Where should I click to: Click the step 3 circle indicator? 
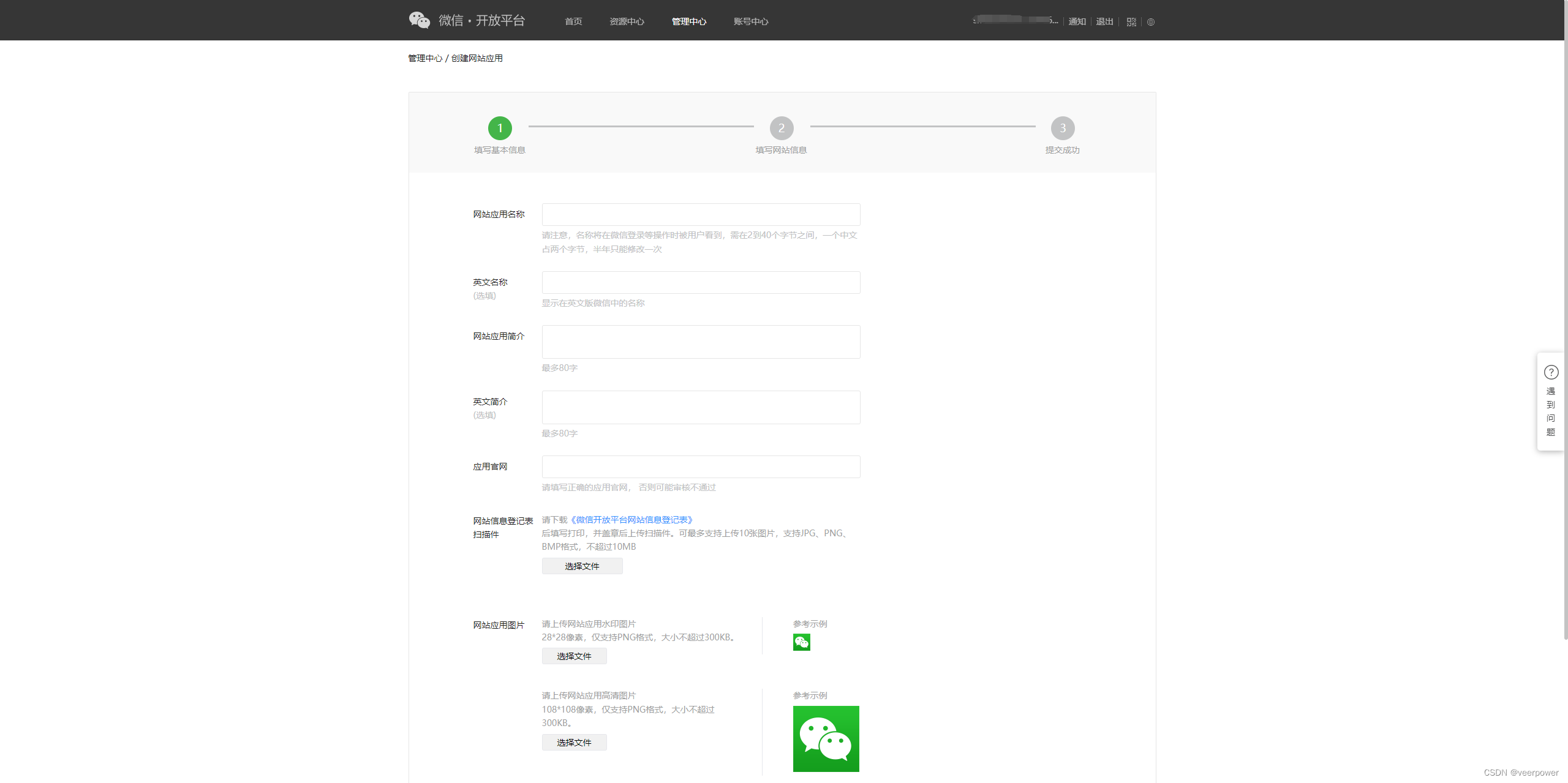point(1062,128)
